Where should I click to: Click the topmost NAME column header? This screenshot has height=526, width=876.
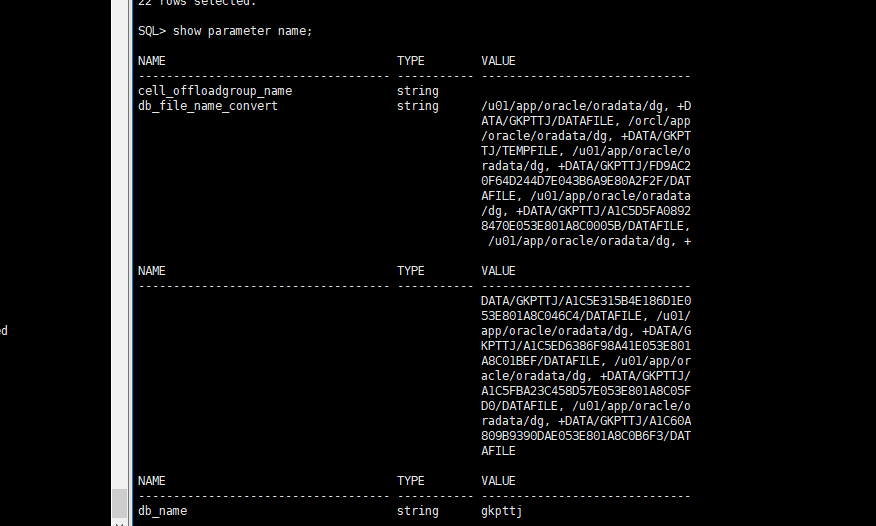point(152,61)
